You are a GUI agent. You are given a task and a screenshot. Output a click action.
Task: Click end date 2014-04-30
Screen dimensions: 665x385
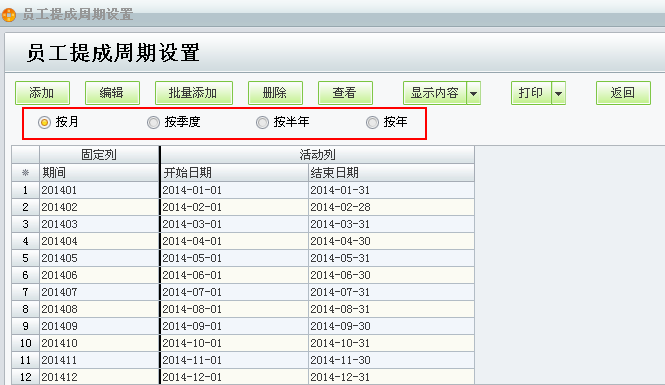(391, 241)
